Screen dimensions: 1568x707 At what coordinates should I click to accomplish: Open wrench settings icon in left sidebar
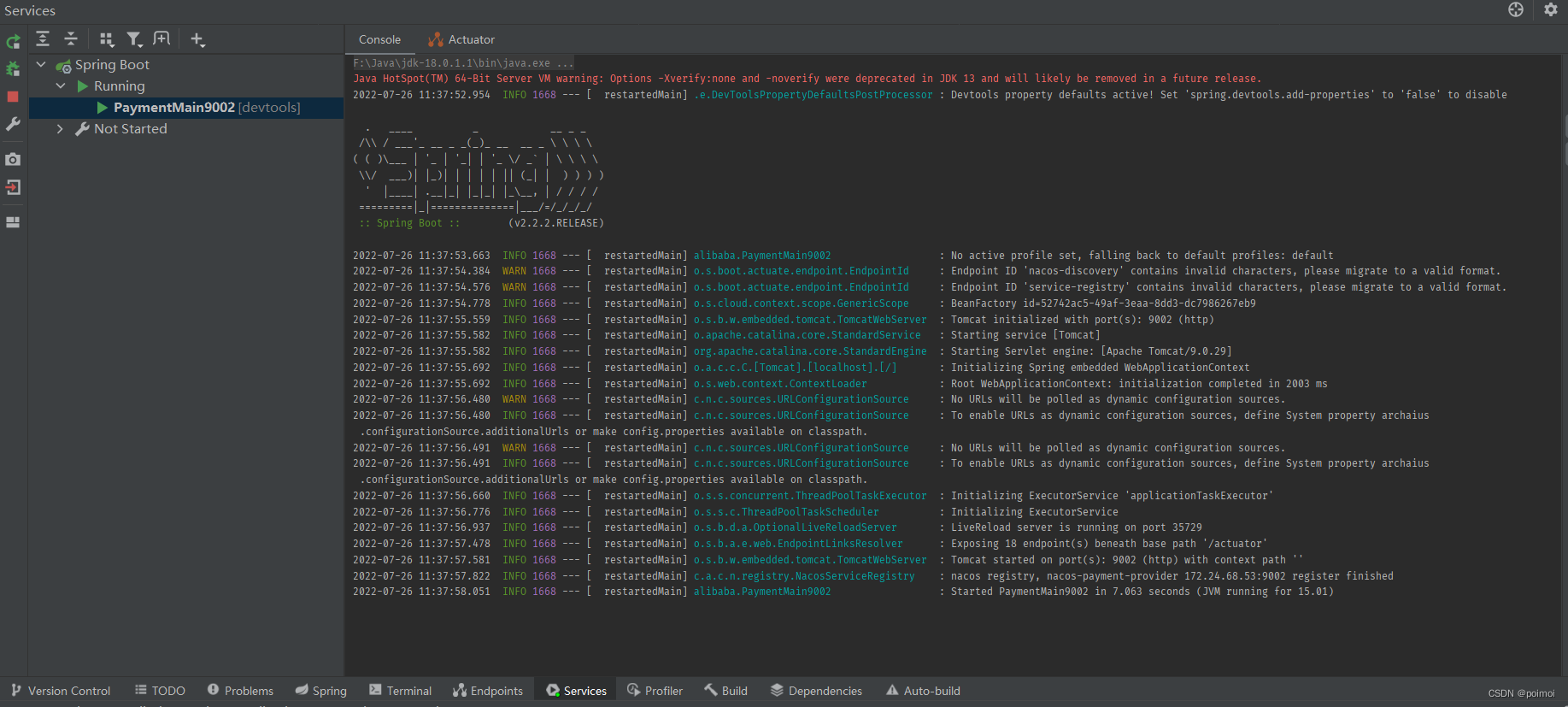(x=13, y=124)
